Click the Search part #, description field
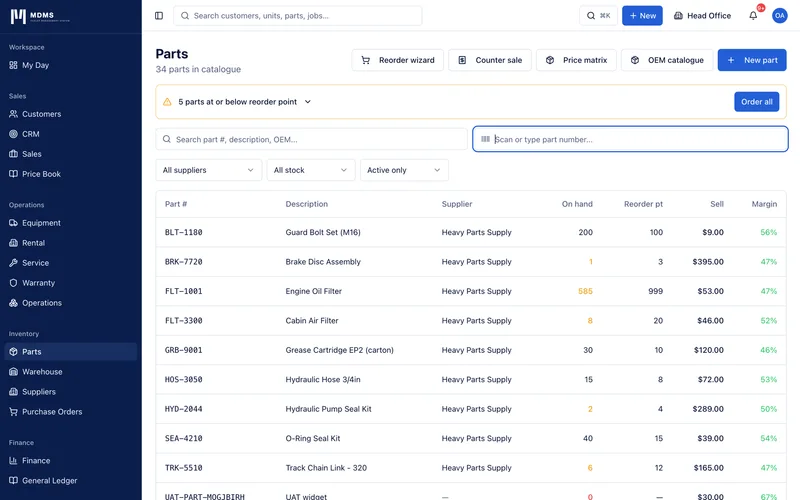800x500 pixels. (x=311, y=139)
